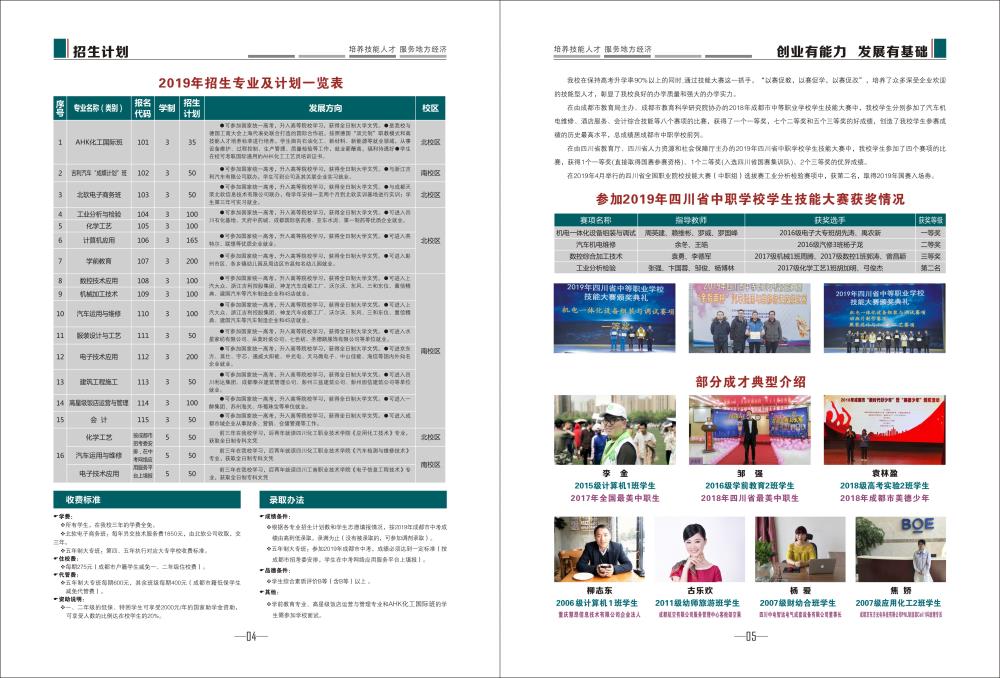Select the AHK化工国际班 table row name

[99, 143]
